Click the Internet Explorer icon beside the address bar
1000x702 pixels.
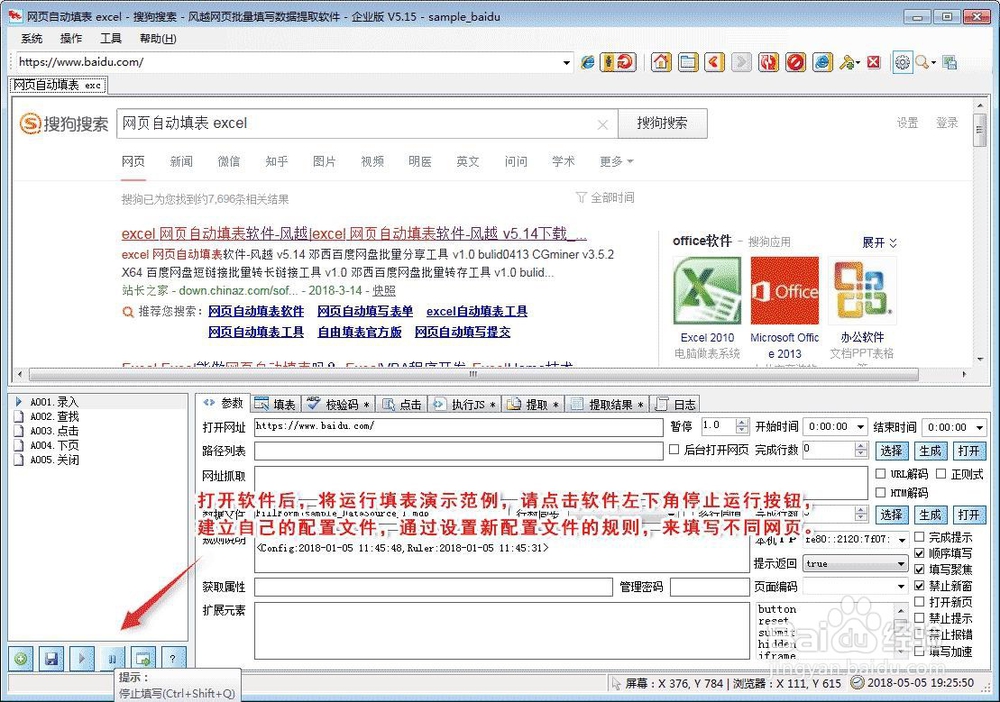coord(587,62)
